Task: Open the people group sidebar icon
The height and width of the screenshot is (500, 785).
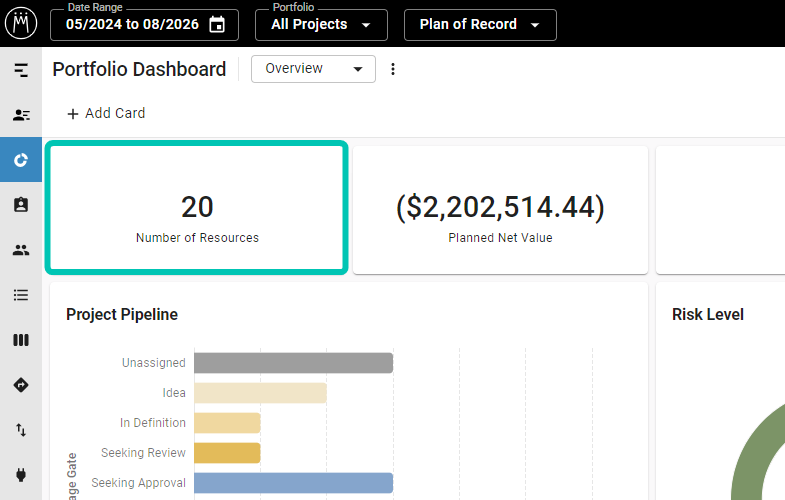Action: pos(21,250)
